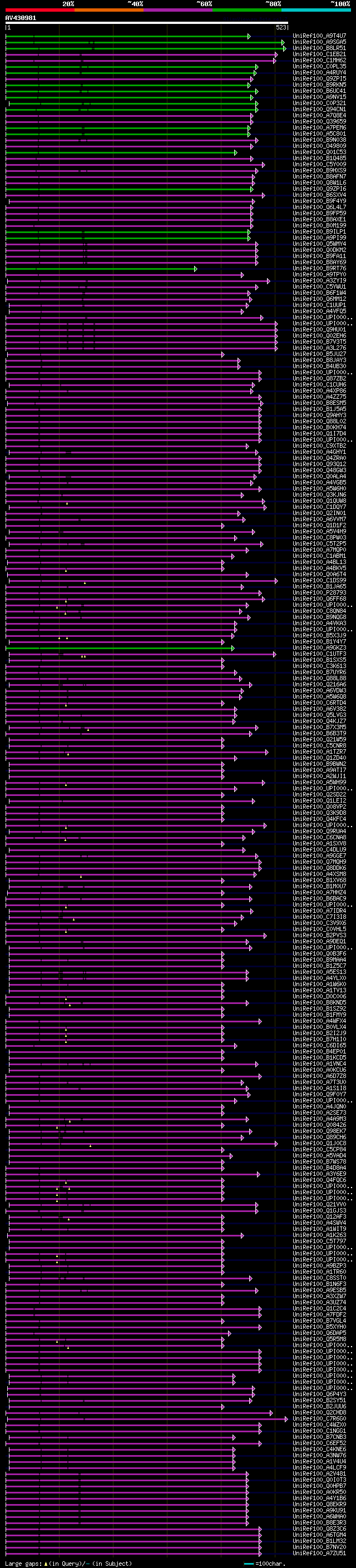Click the cyan ~100% identity legend segment
Image resolution: width=356 pixels, height=1568 pixels.
click(316, 10)
